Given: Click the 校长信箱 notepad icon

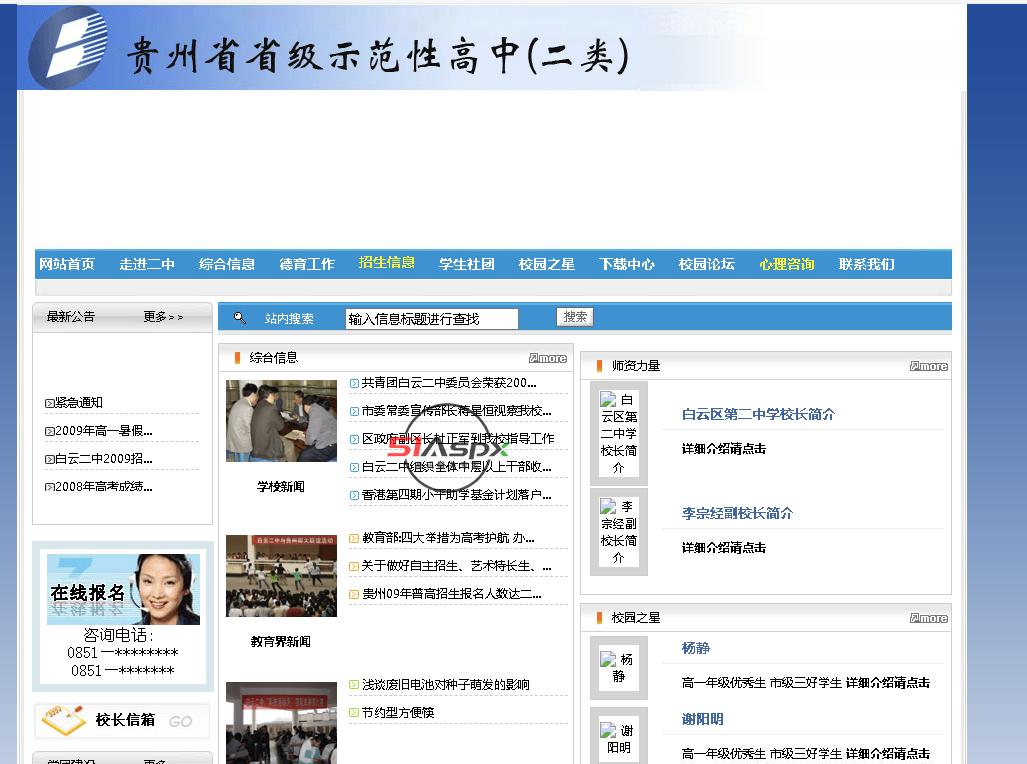Looking at the screenshot, I should tap(62, 720).
